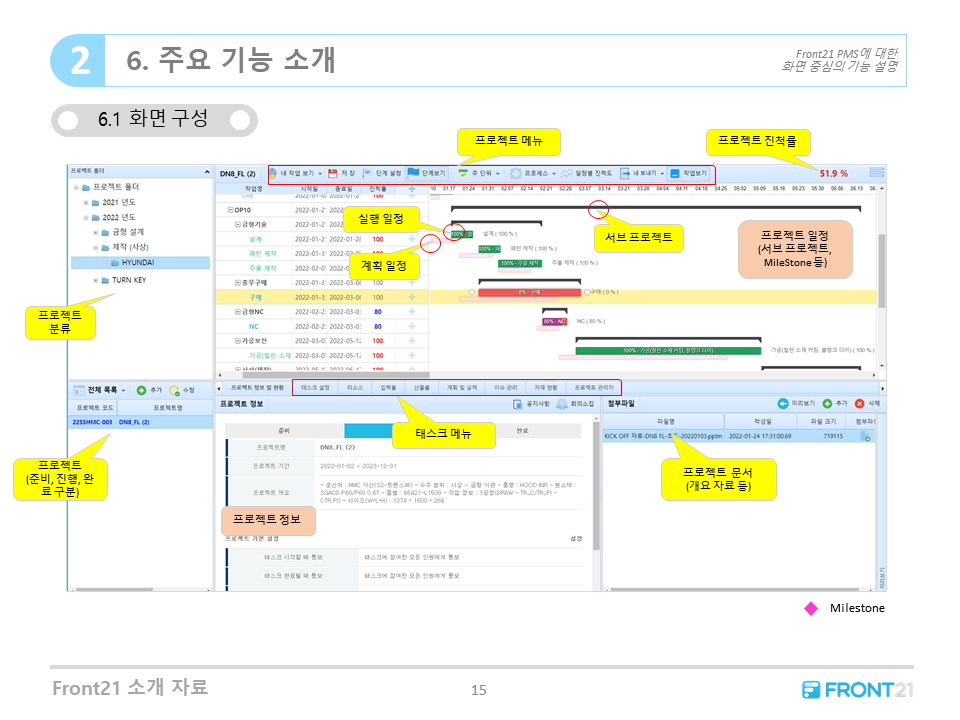Open the 전체 목록 dropdown arrow
960x720 pixels.
point(124,391)
